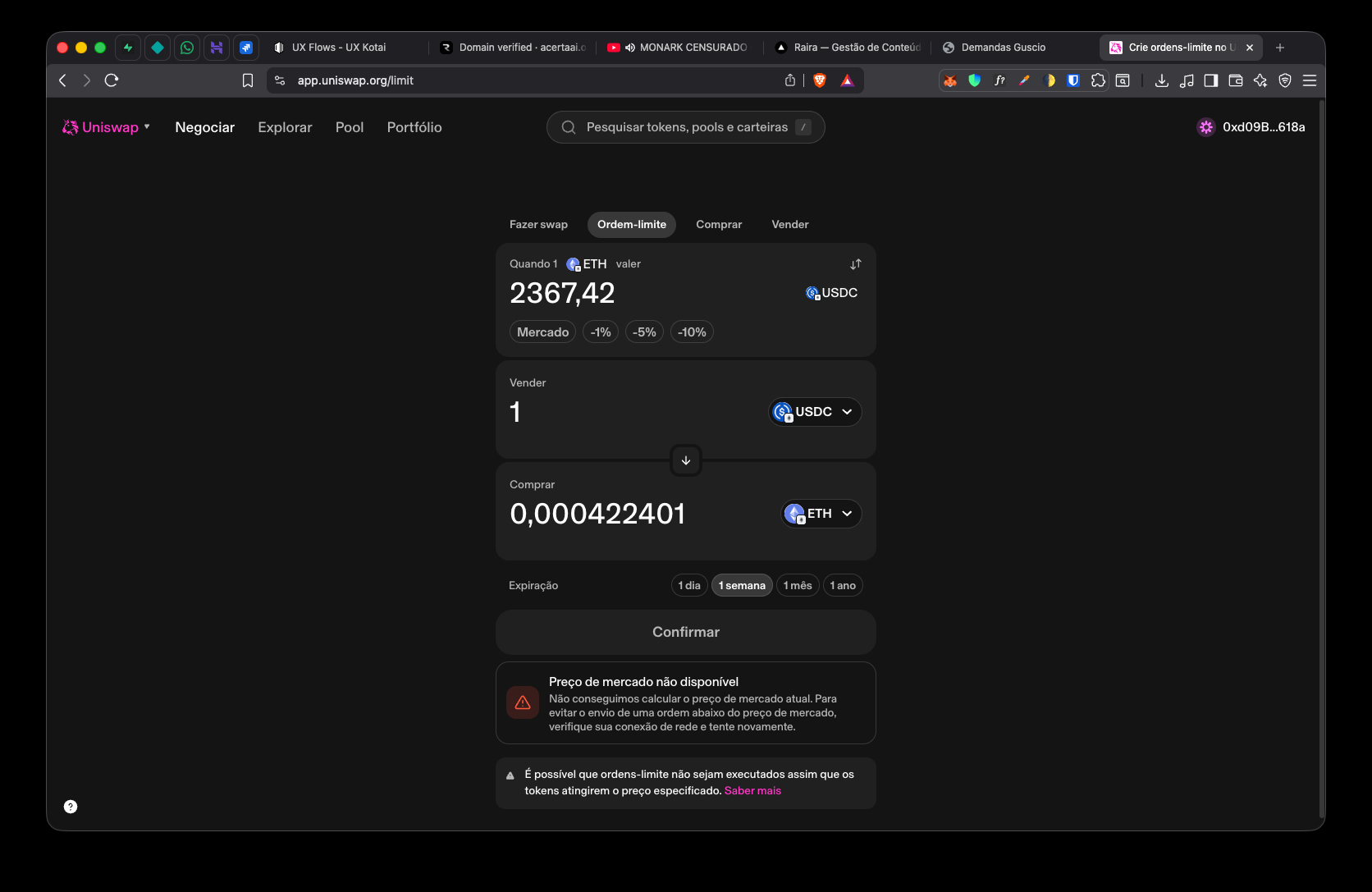This screenshot has height=892, width=1372.
Task: Click the address bar URL
Action: click(355, 80)
